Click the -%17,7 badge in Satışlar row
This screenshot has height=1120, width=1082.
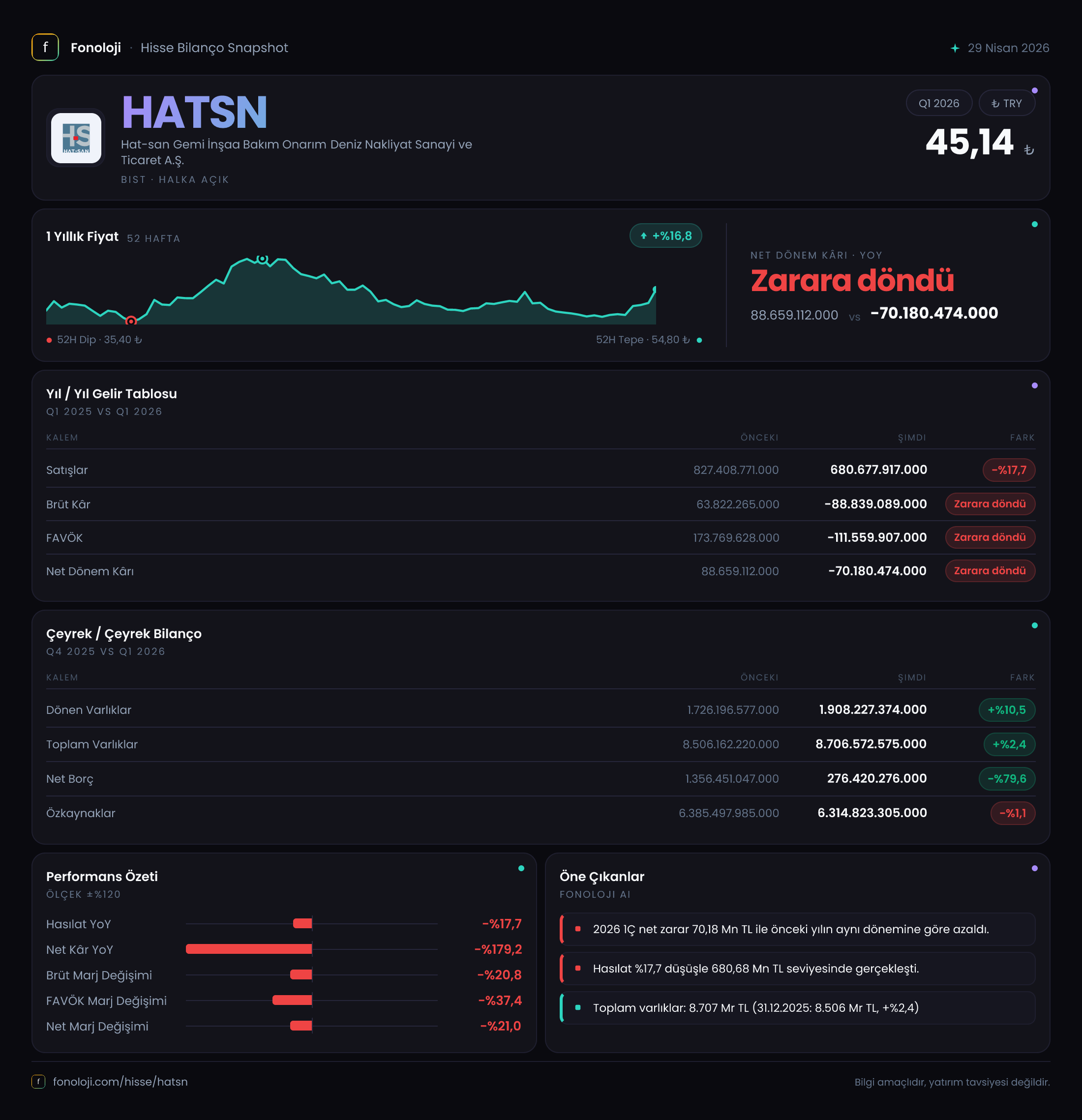(1009, 471)
